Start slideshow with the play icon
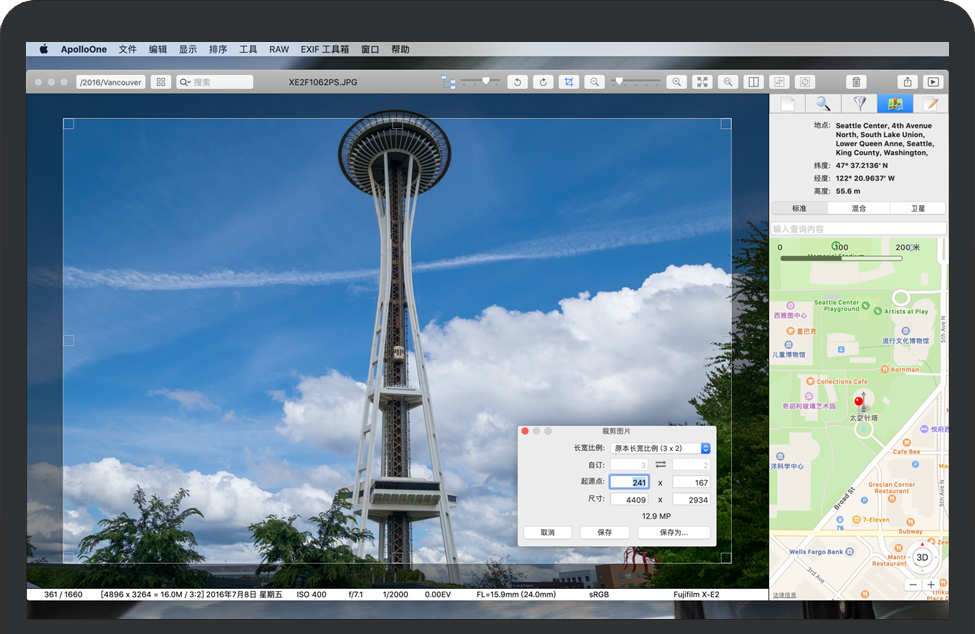Viewport: 975px width, 634px height. [933, 82]
